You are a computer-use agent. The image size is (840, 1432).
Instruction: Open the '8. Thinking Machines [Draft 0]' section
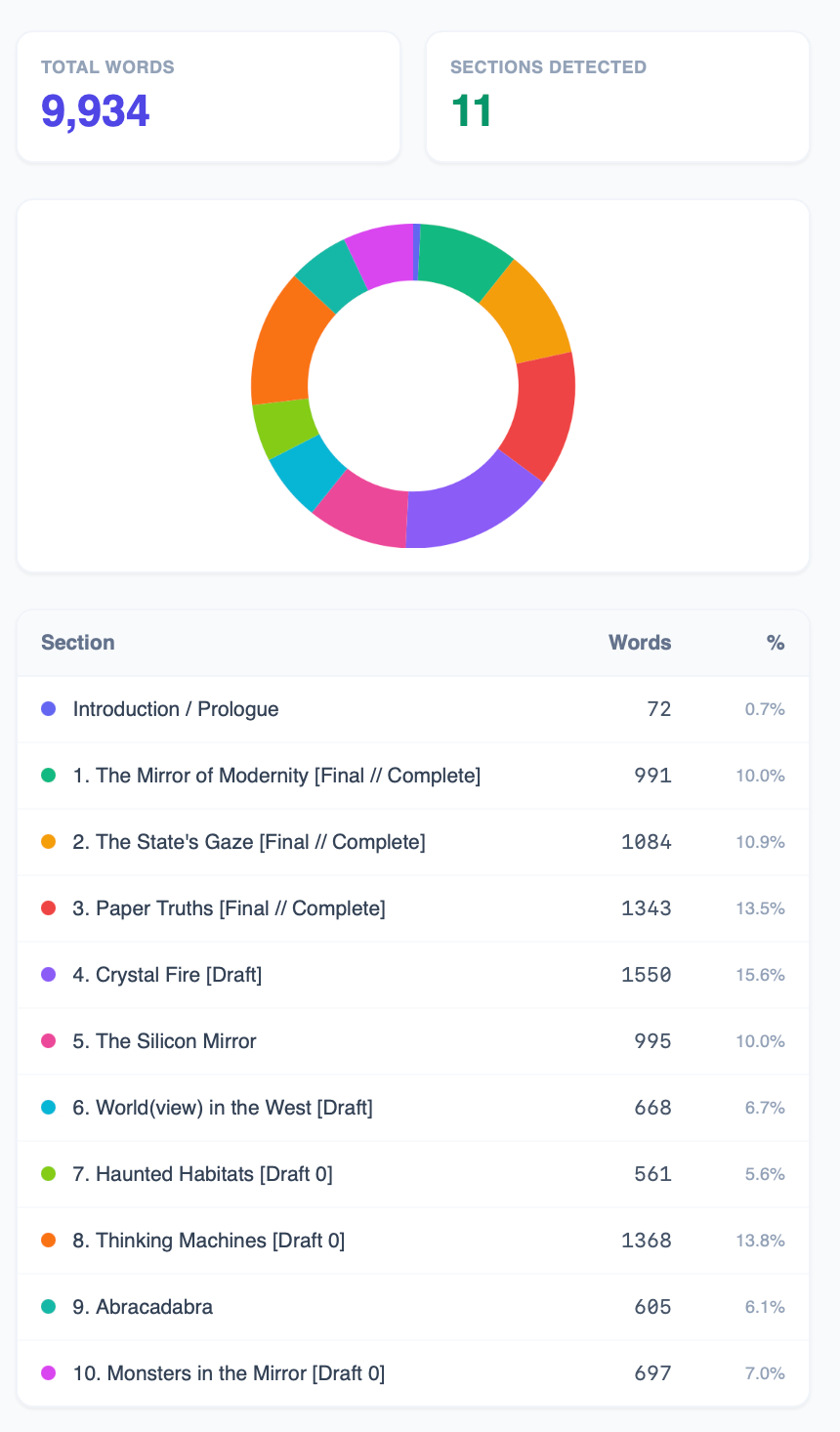pyautogui.click(x=209, y=1241)
